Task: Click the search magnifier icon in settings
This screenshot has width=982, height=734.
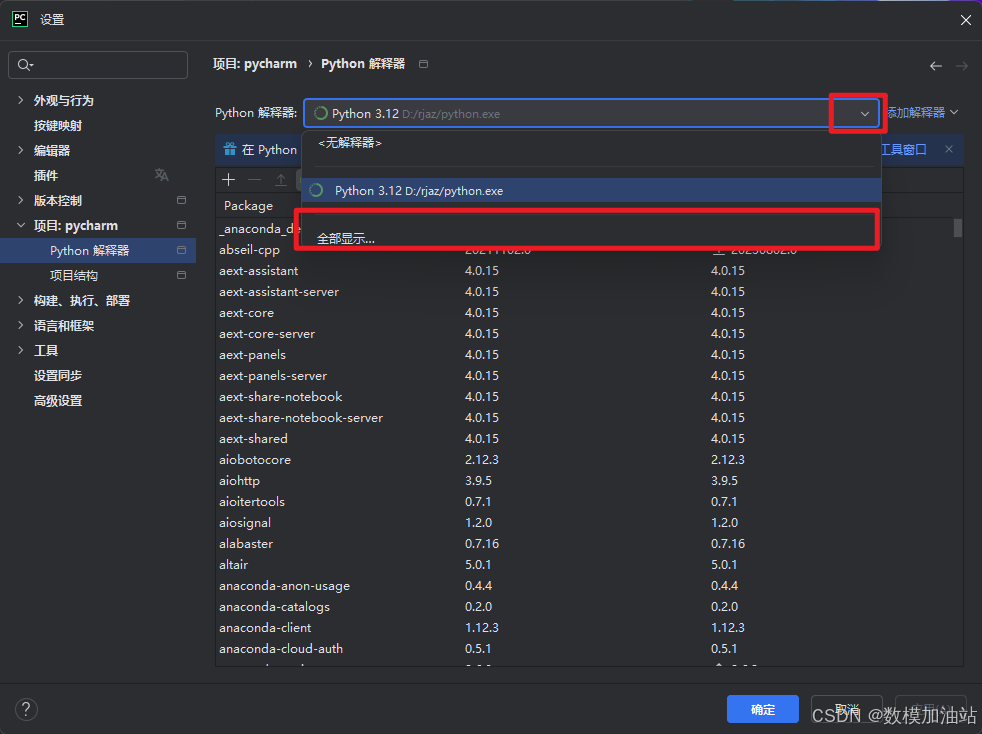Action: (x=24, y=65)
